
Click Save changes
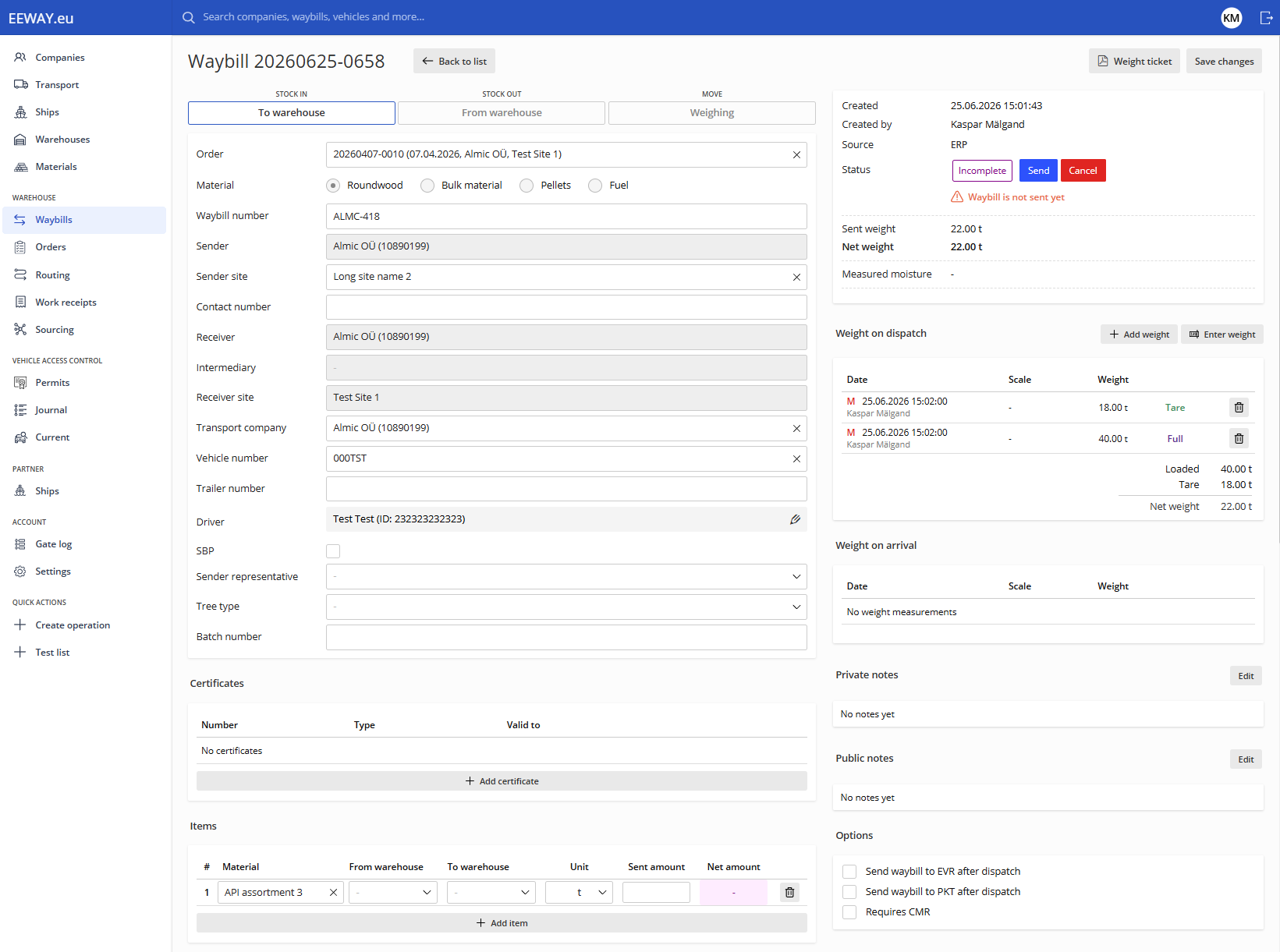pos(1224,62)
